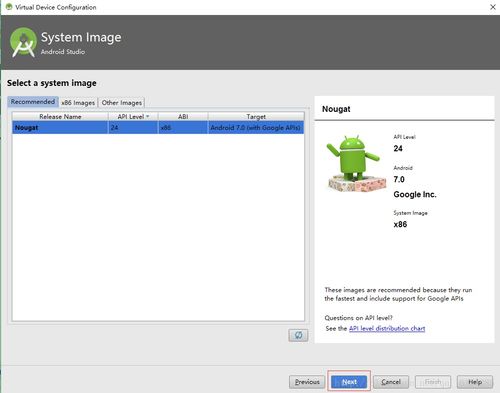
Task: Click the Android 7.0 target cell
Action: click(x=256, y=128)
